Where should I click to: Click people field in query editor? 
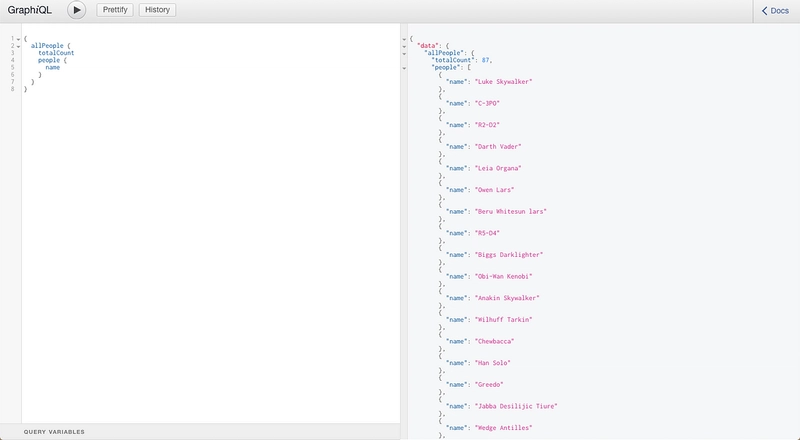(x=49, y=60)
